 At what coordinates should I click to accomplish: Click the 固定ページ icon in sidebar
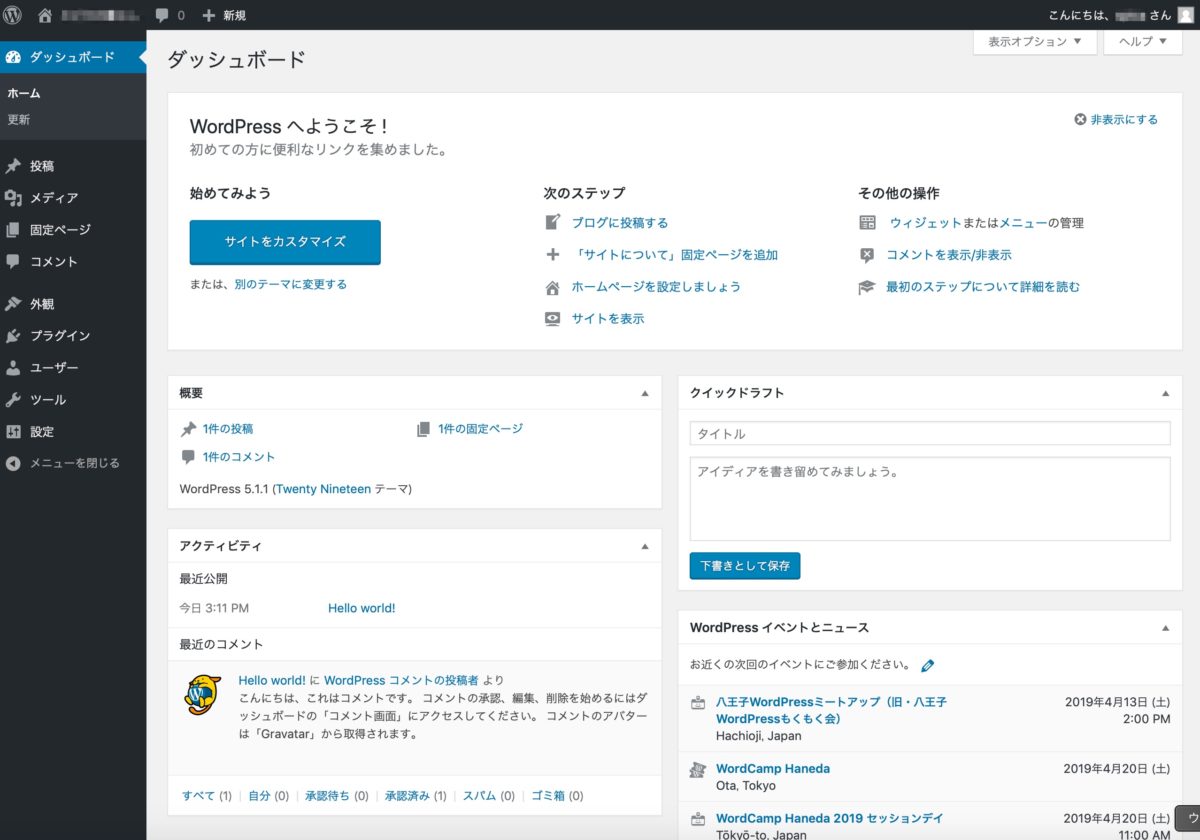(x=13, y=230)
